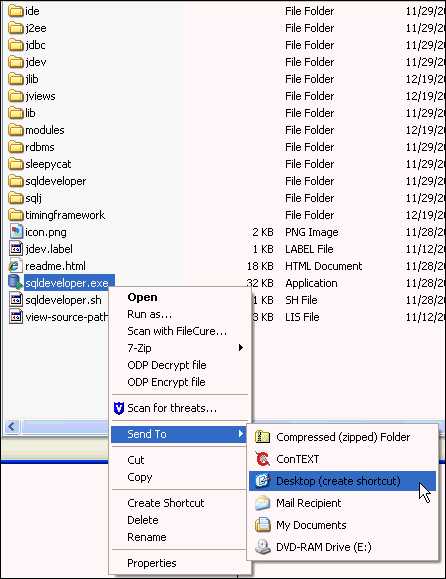Viewport: 446px width, 579px height.
Task: Click the sqldeveloper.exe database application icon
Action: (15, 282)
